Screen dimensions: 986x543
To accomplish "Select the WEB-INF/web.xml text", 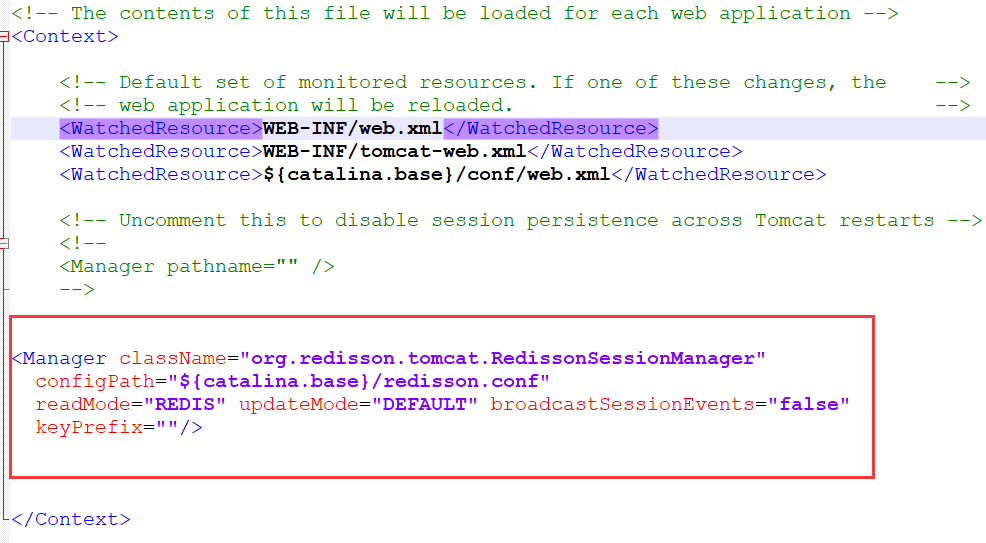I will [353, 128].
